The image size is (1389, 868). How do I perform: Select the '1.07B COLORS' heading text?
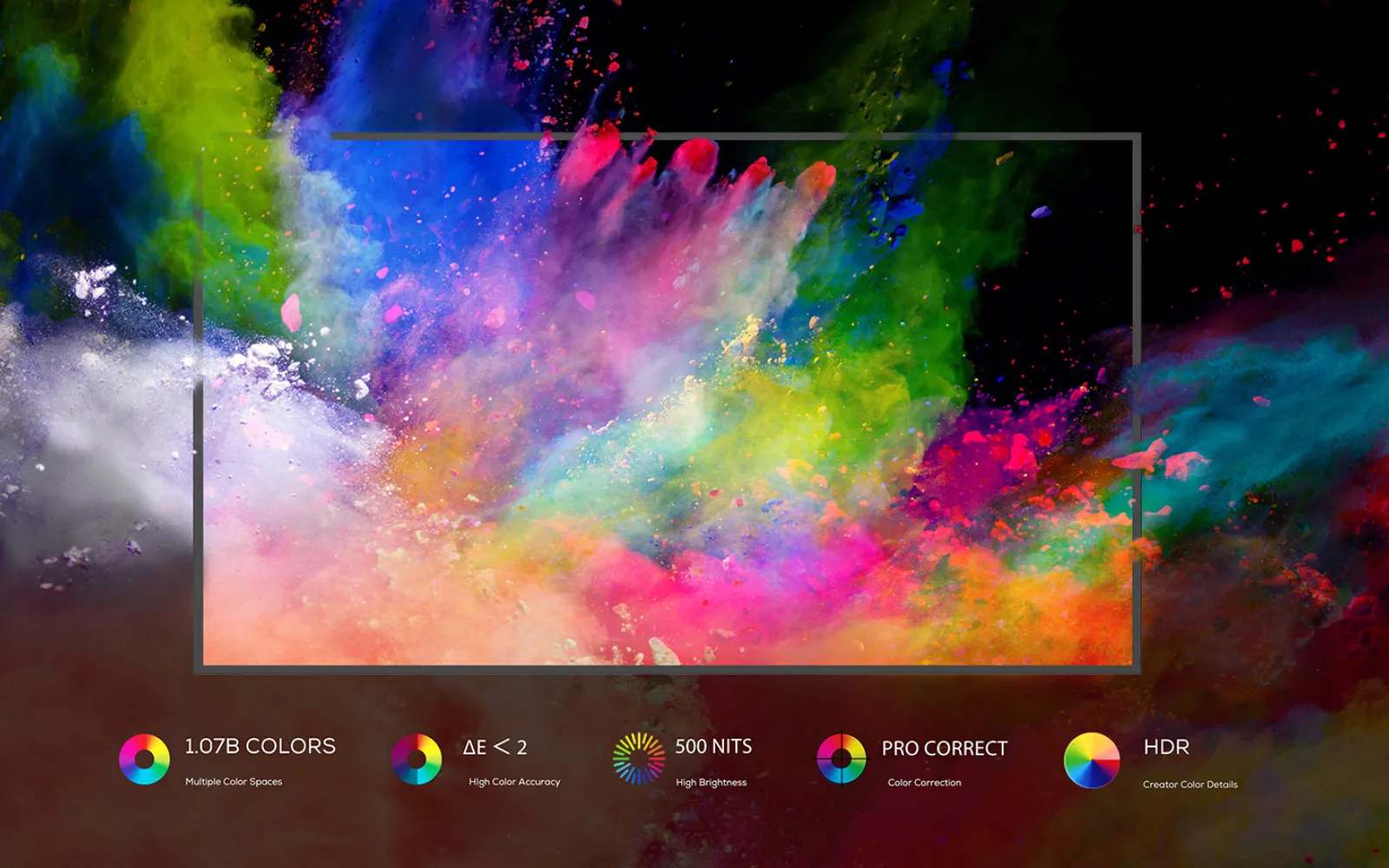pos(260,746)
